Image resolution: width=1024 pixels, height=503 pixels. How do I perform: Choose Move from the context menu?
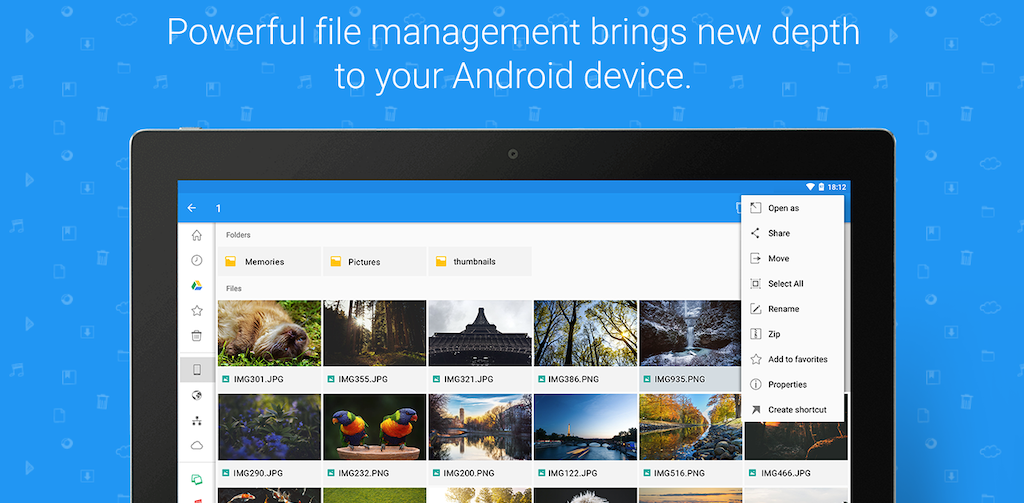coord(792,259)
